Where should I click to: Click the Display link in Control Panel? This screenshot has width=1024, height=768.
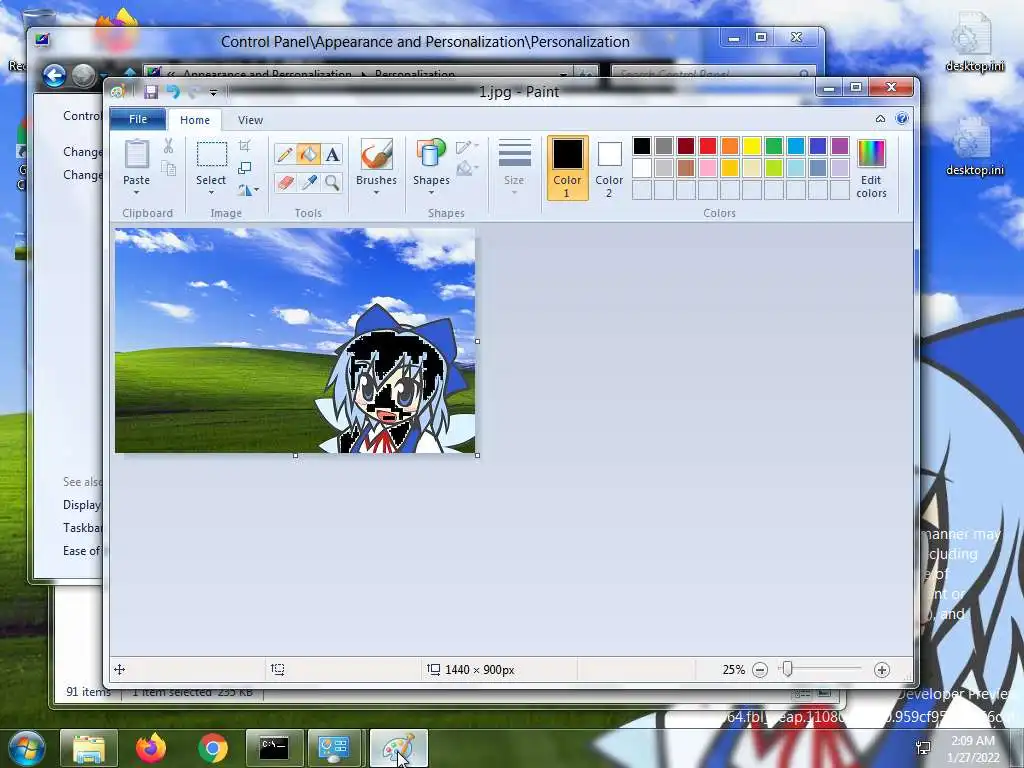tap(82, 505)
